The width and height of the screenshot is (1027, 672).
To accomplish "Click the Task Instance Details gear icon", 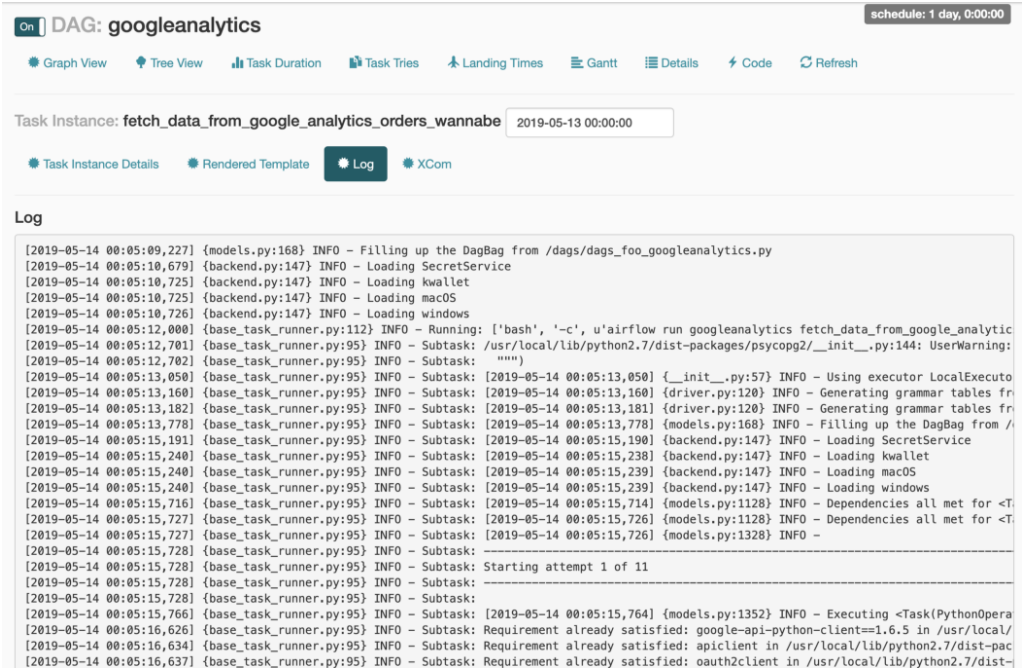I will [33, 163].
